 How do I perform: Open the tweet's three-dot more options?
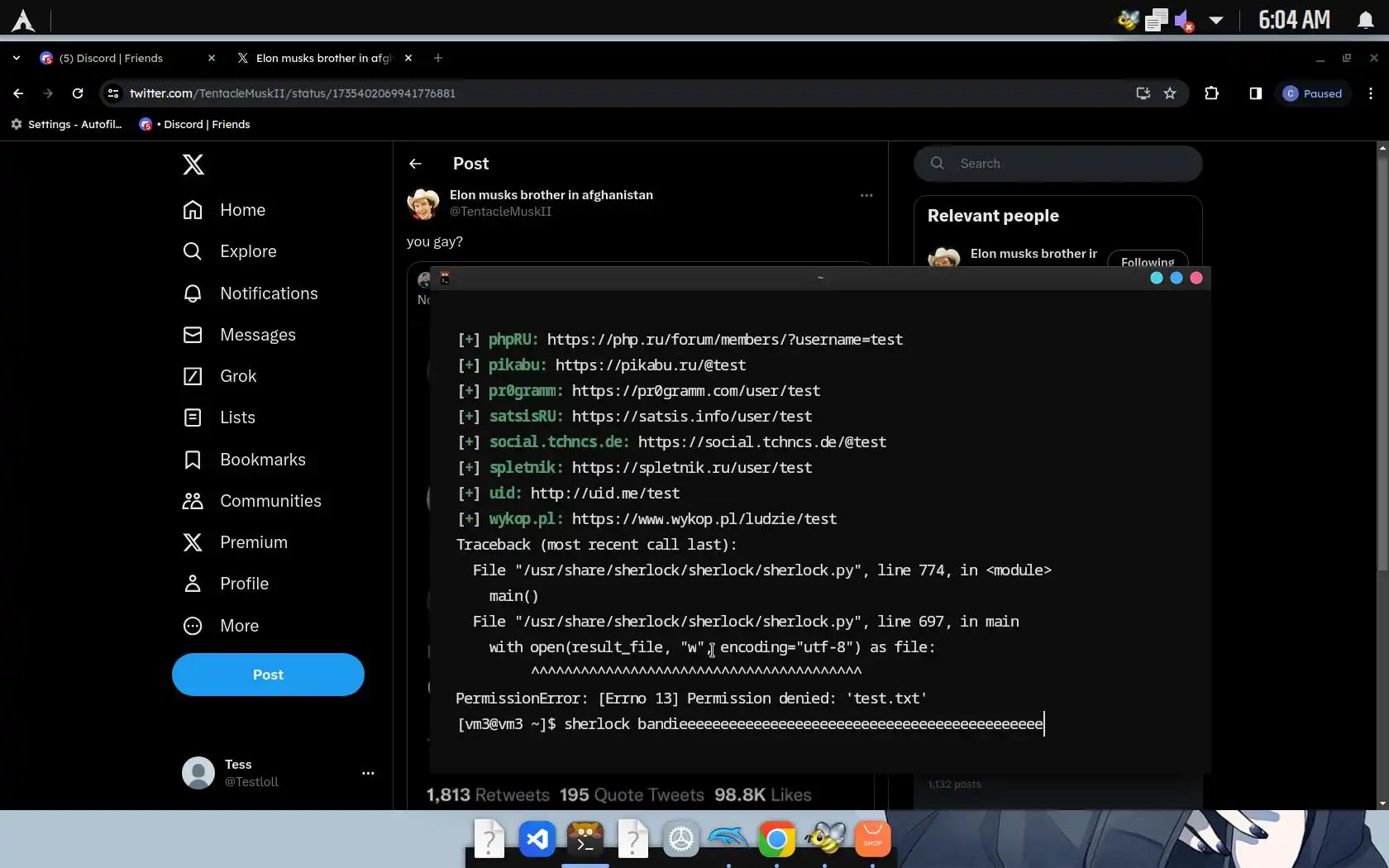point(866,196)
